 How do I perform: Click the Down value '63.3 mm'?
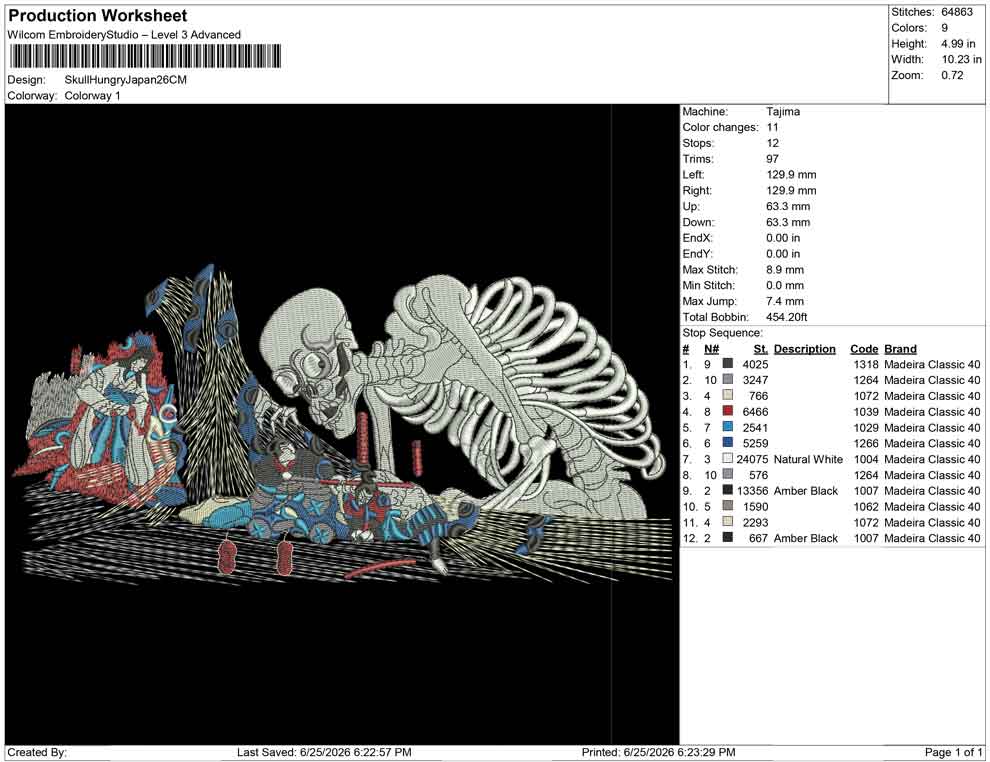(x=788, y=222)
